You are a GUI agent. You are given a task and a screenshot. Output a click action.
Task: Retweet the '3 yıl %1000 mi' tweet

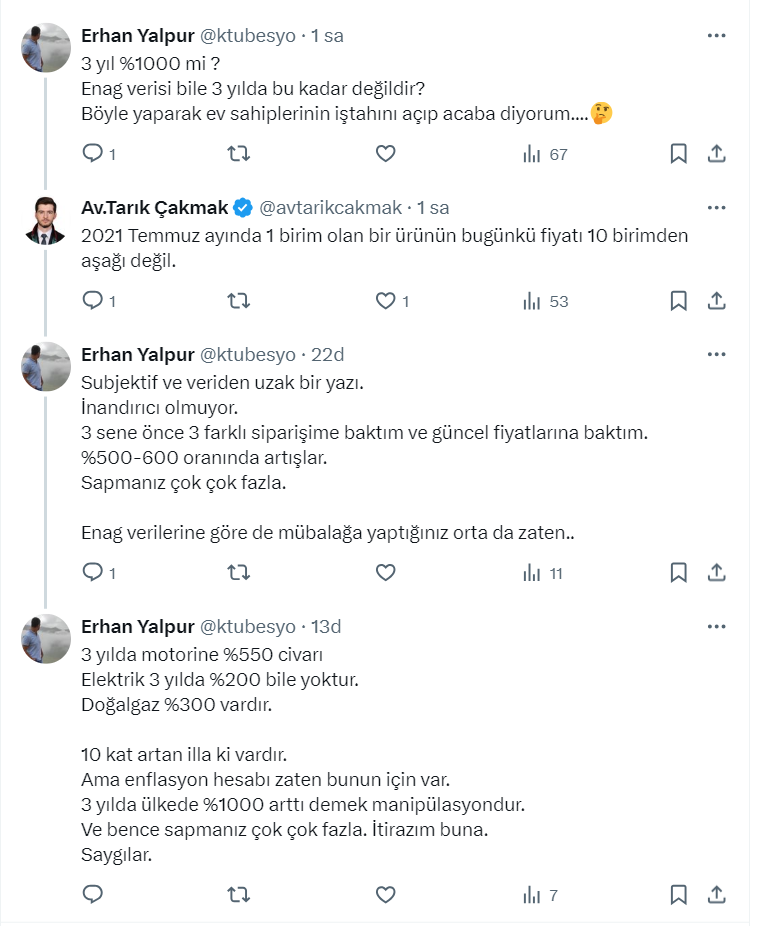tap(239, 154)
